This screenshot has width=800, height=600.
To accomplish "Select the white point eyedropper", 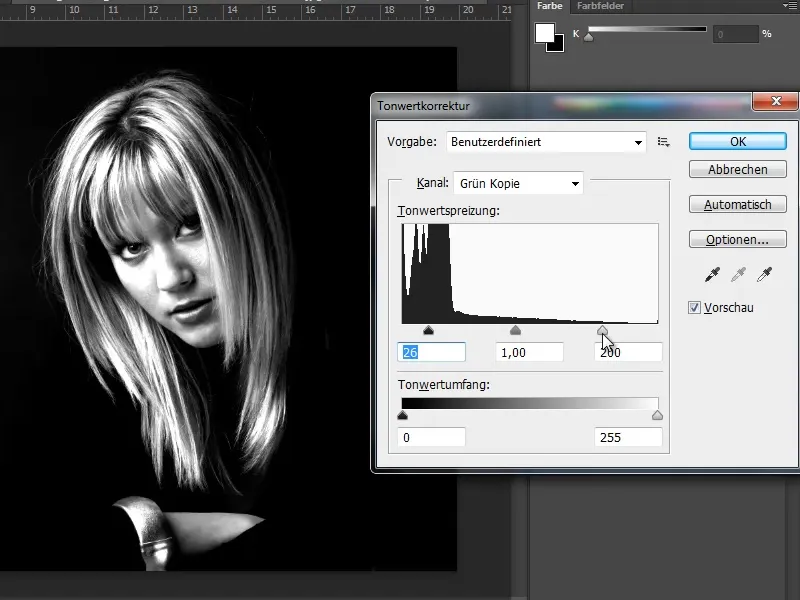I will coord(764,274).
